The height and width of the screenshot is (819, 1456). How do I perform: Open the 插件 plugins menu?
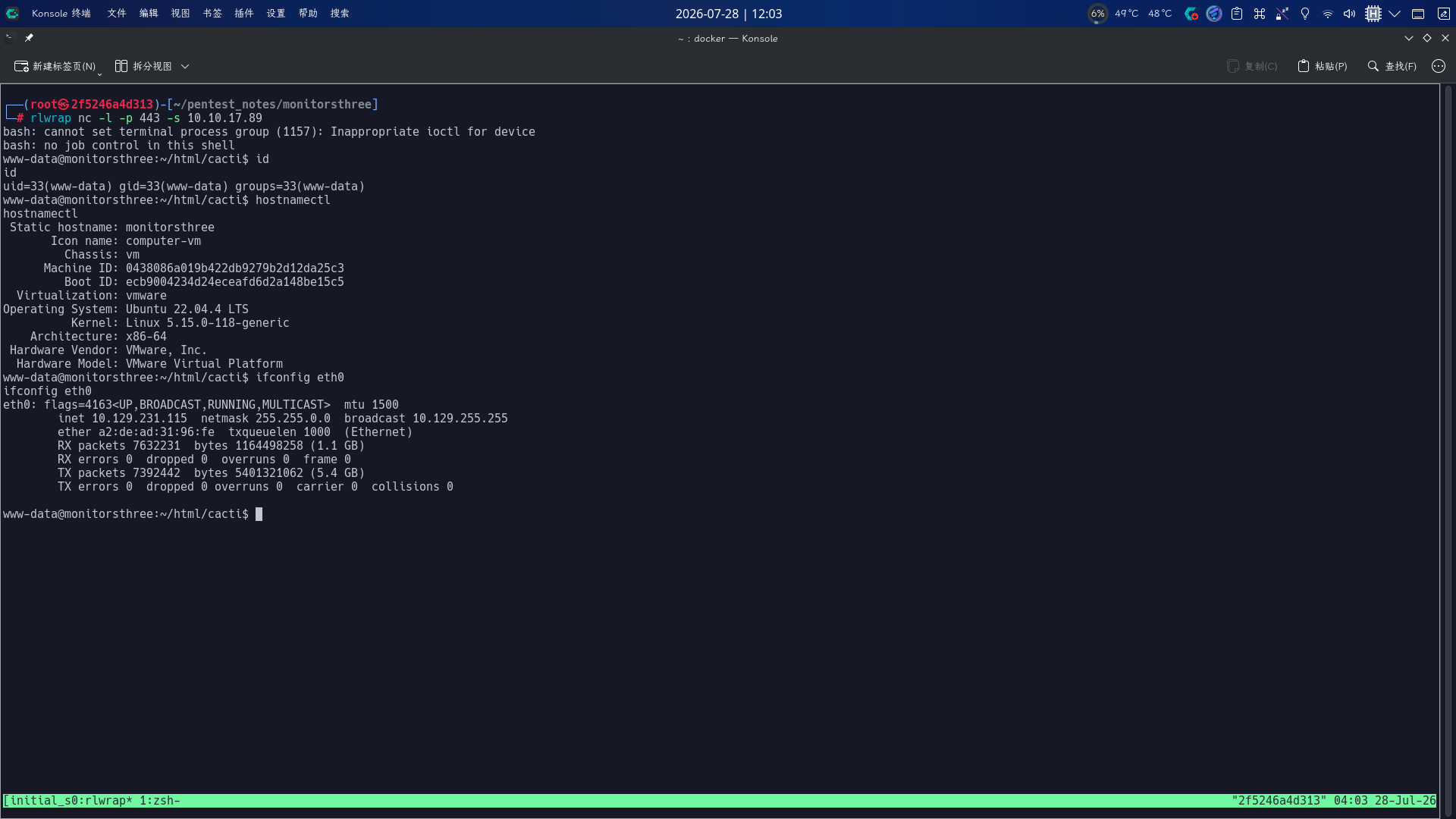coord(244,14)
